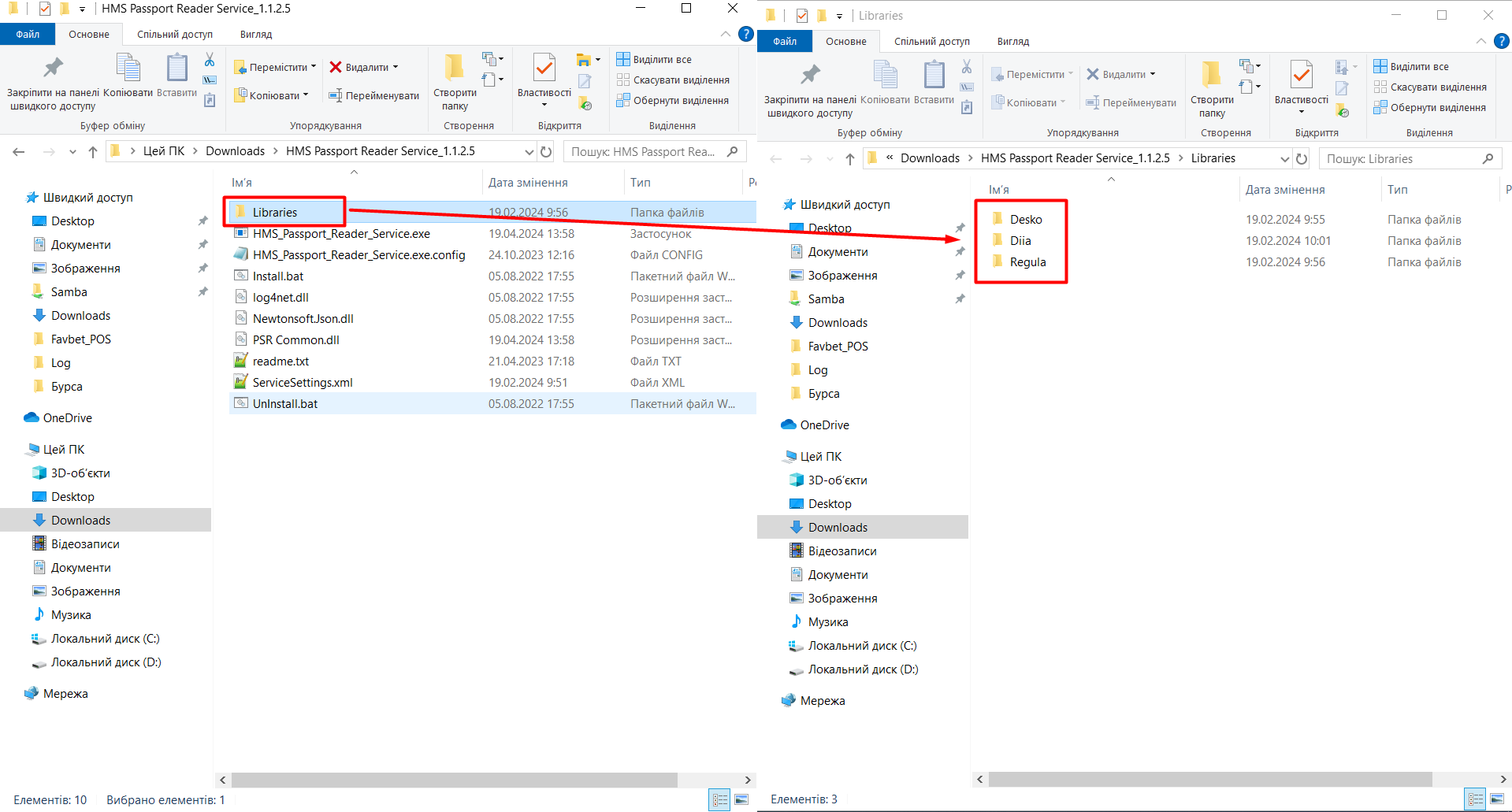This screenshot has height=812, width=1512.
Task: Click the horizontal scrollbar in left window
Action: pos(454,780)
